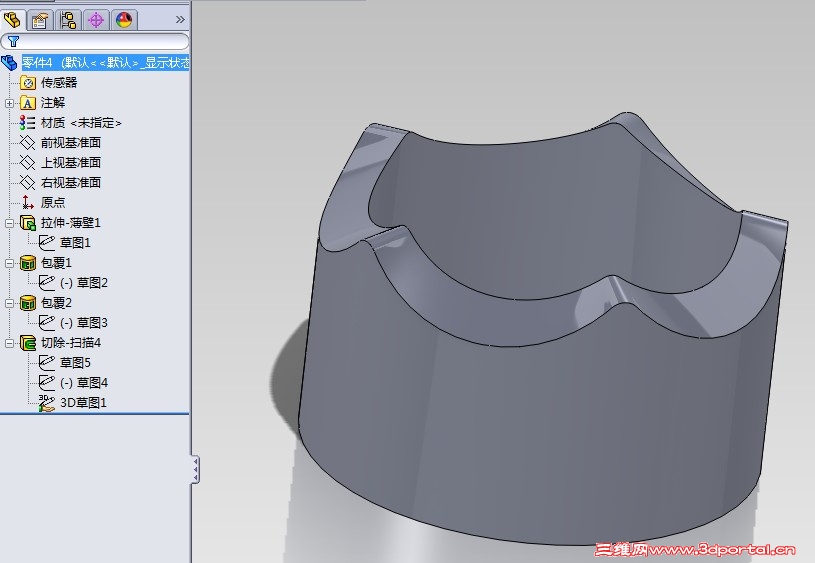Screen dimensions: 815x563
Task: Select the 零件4 root part icon
Action: tap(9, 63)
